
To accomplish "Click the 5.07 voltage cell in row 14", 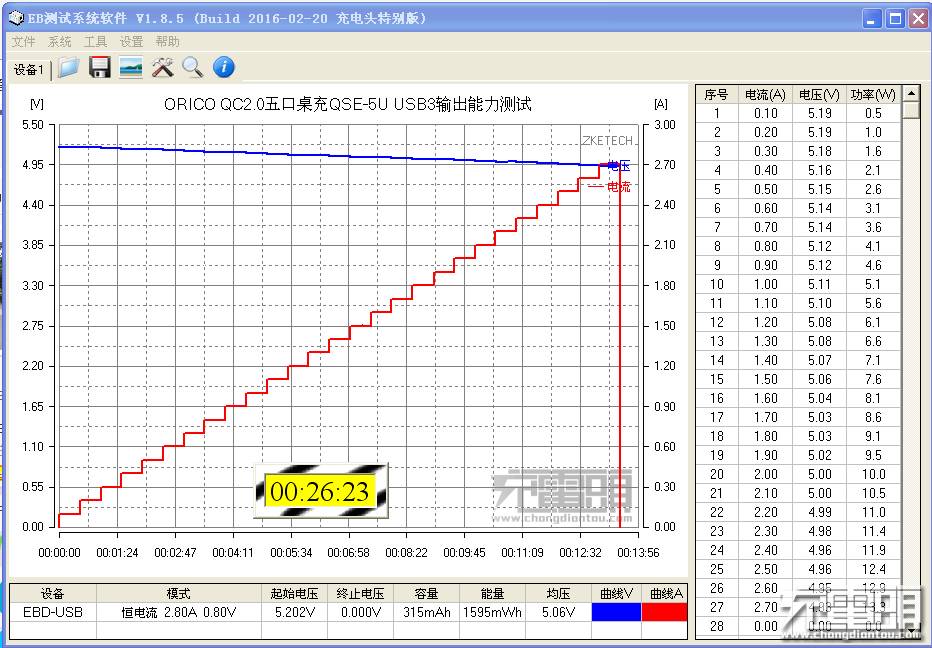I will tap(820, 360).
